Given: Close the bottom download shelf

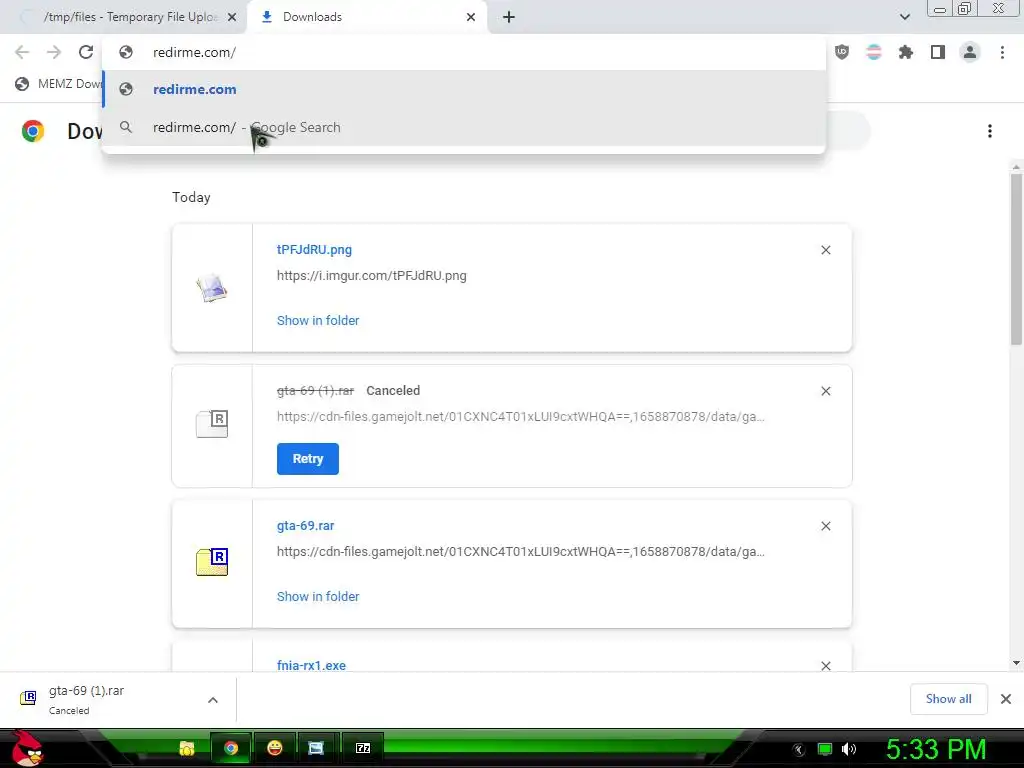Looking at the screenshot, I should point(1006,699).
